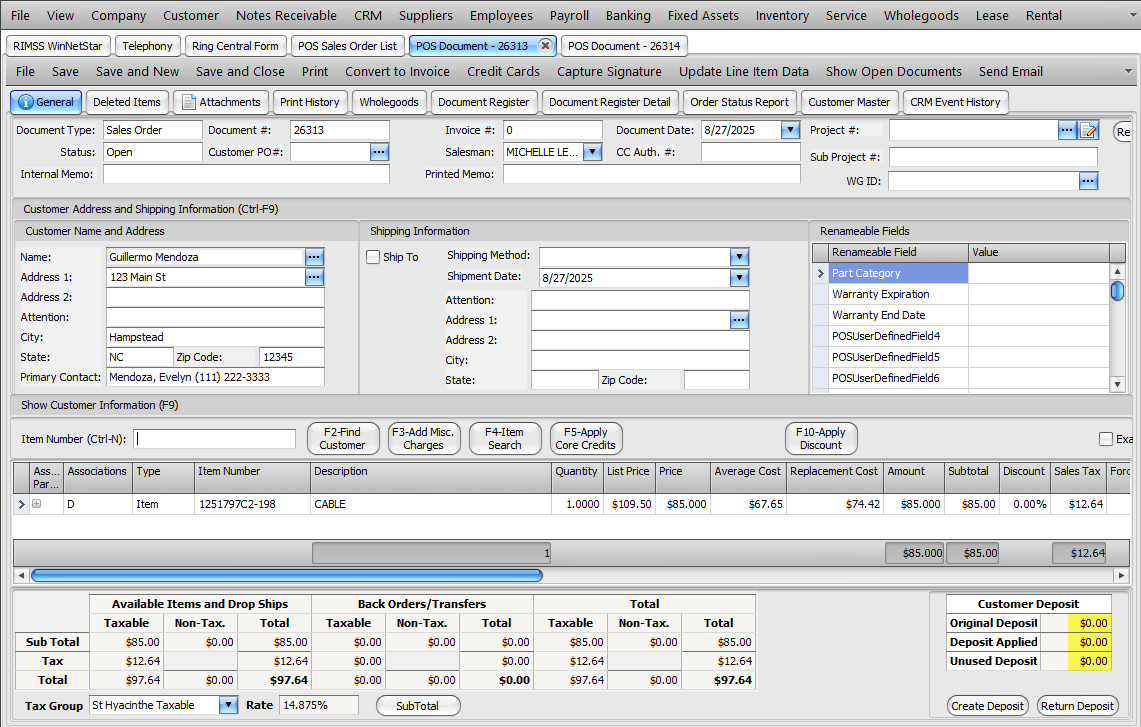This screenshot has width=1141, height=727.
Task: Enable the Ship To checkbox
Action: point(374,257)
